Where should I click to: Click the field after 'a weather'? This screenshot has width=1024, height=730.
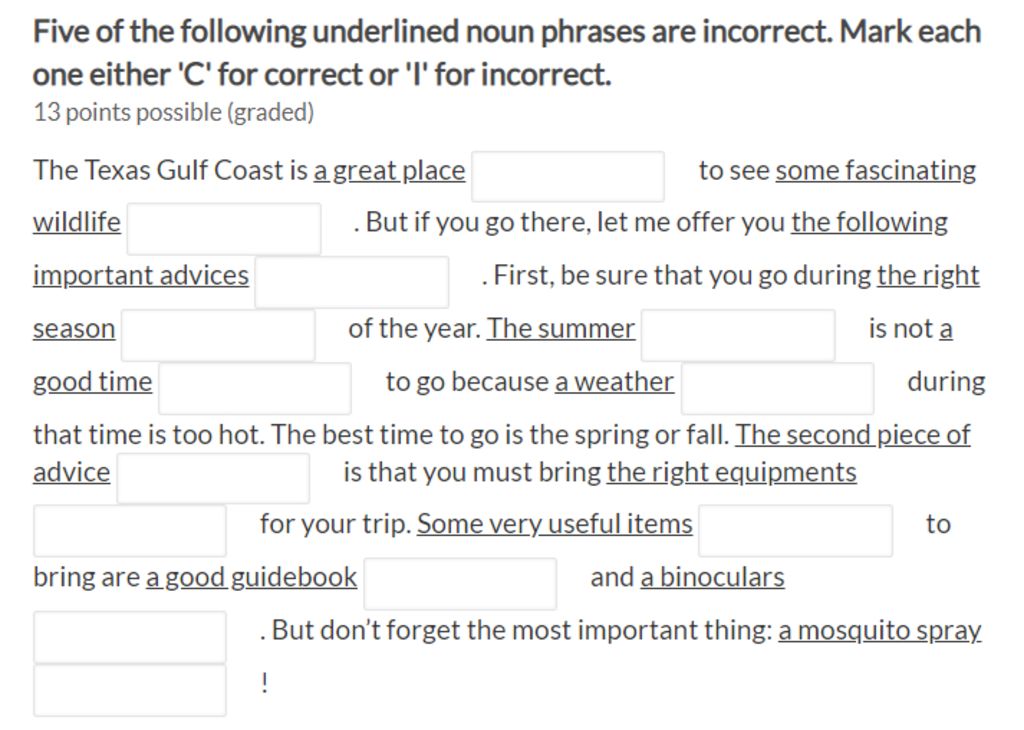pyautogui.click(x=778, y=389)
